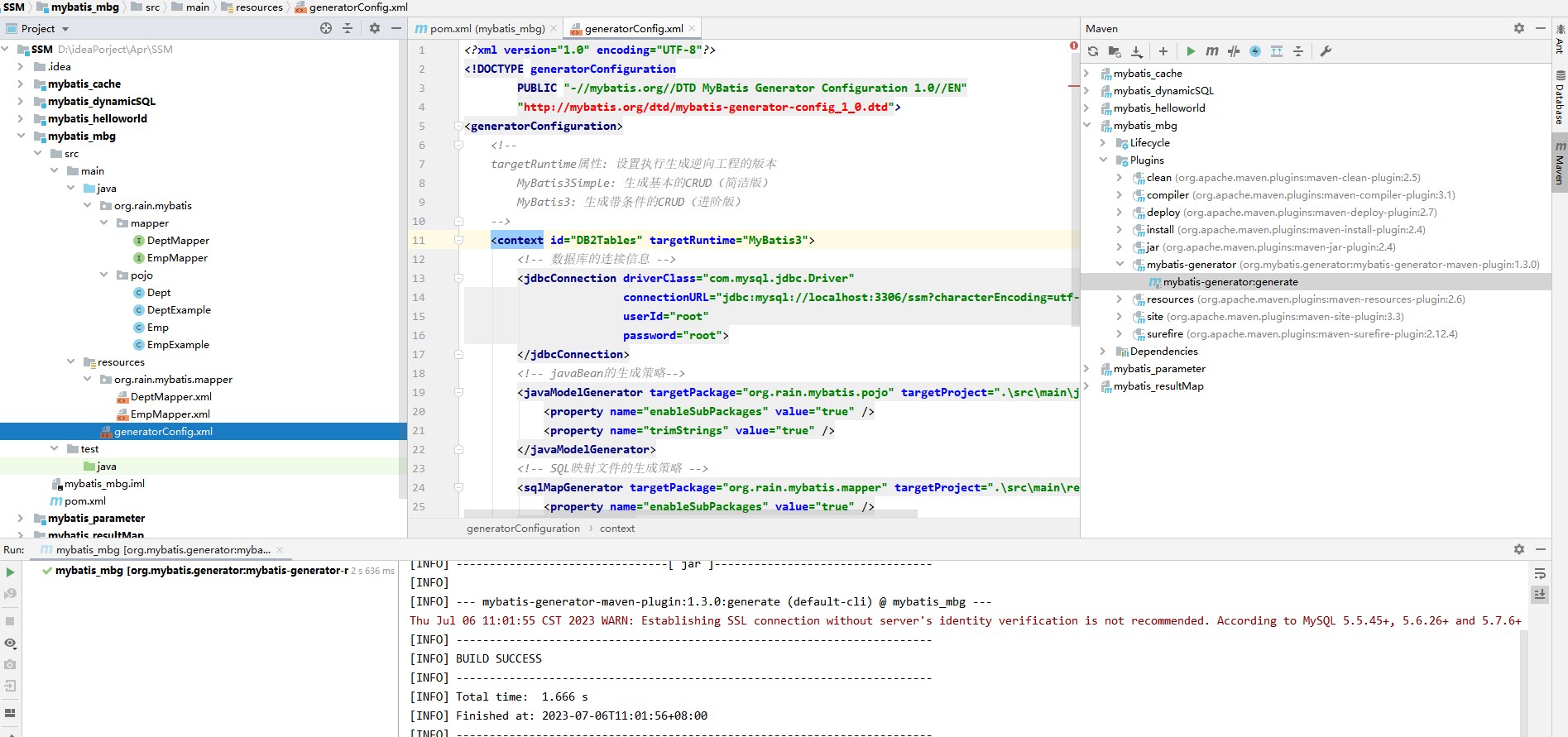The image size is (1568, 737).
Task: Toggle soft-wrap in Run console
Action: pyautogui.click(x=1540, y=573)
